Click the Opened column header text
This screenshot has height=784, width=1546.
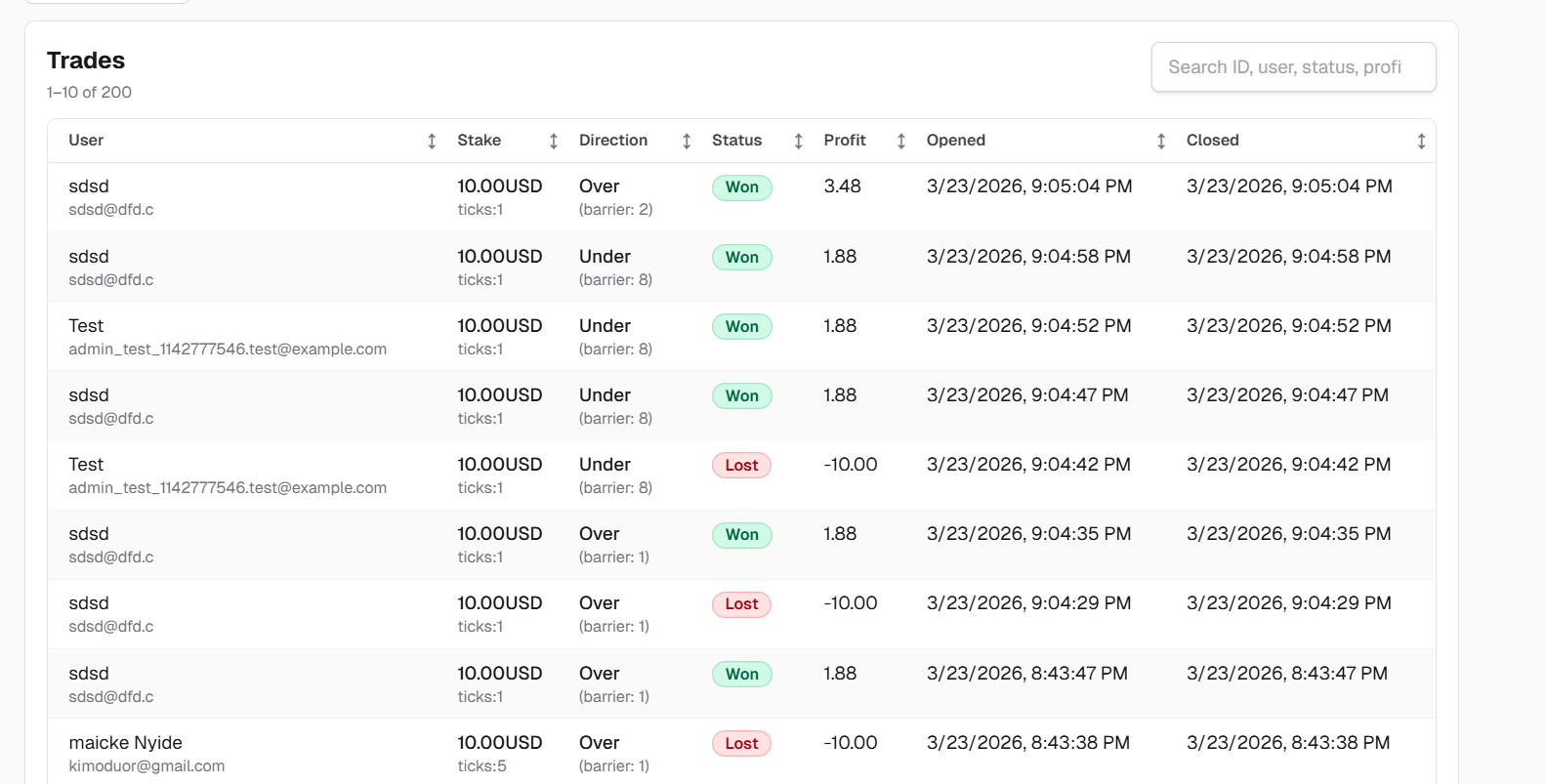point(955,141)
